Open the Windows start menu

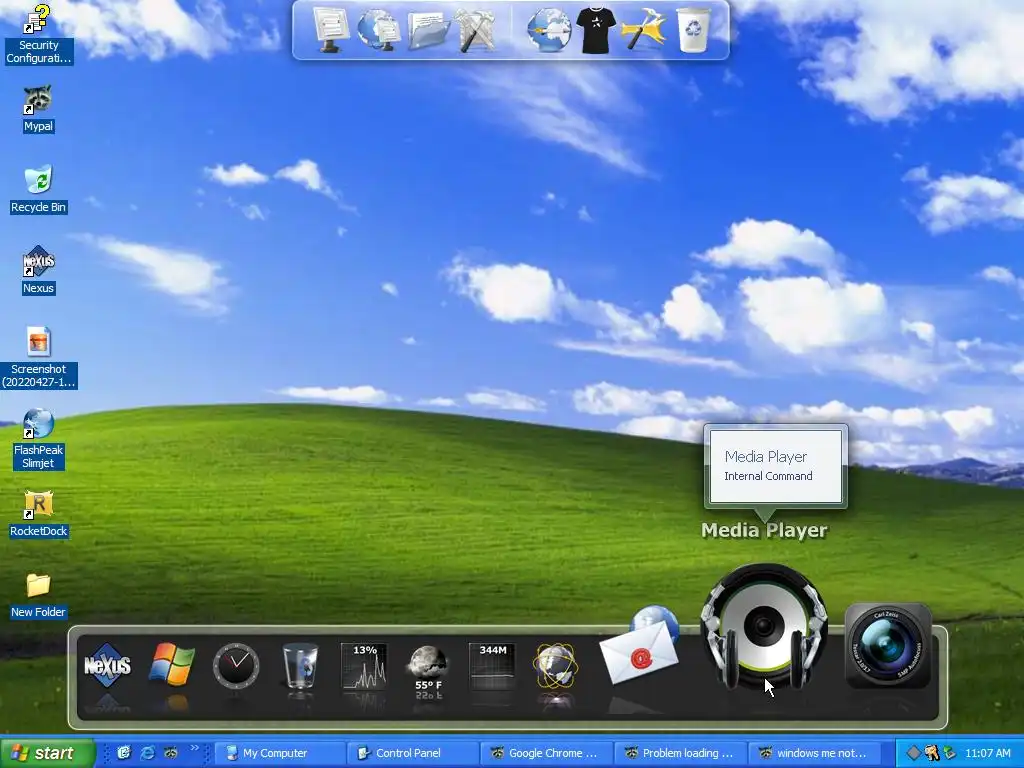[47, 753]
